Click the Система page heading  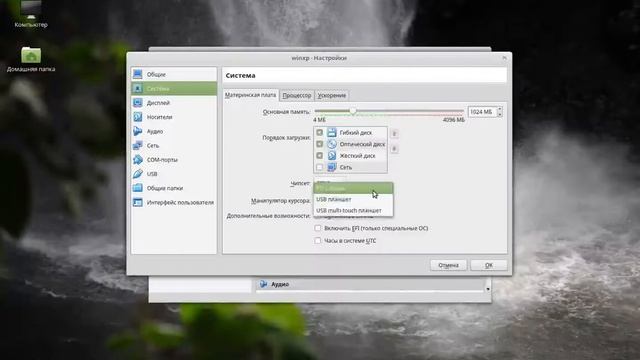tap(240, 76)
